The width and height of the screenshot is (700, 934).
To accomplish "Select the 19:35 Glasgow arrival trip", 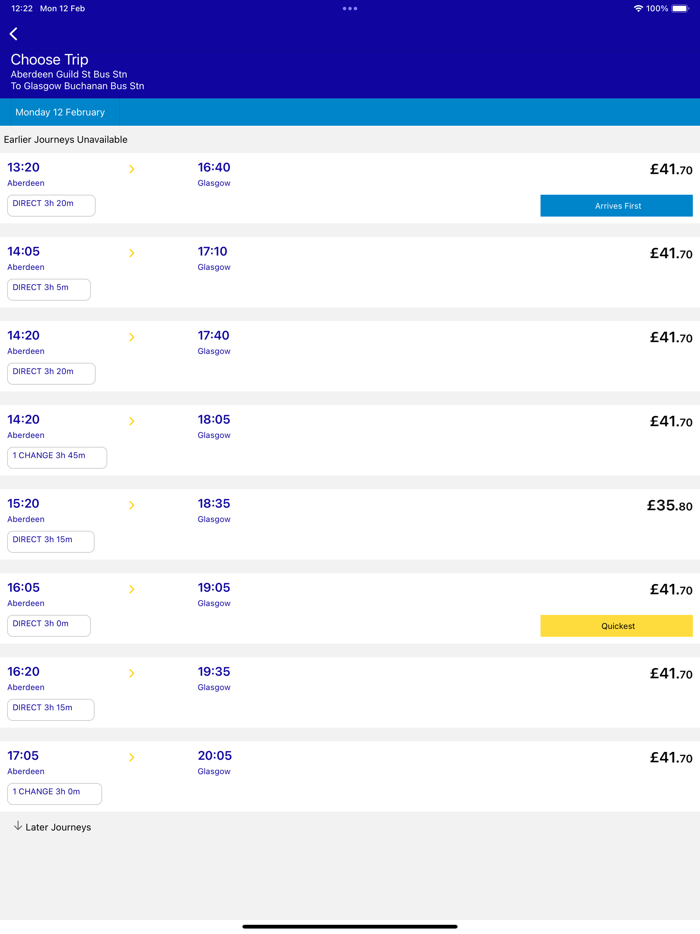I will [214, 672].
